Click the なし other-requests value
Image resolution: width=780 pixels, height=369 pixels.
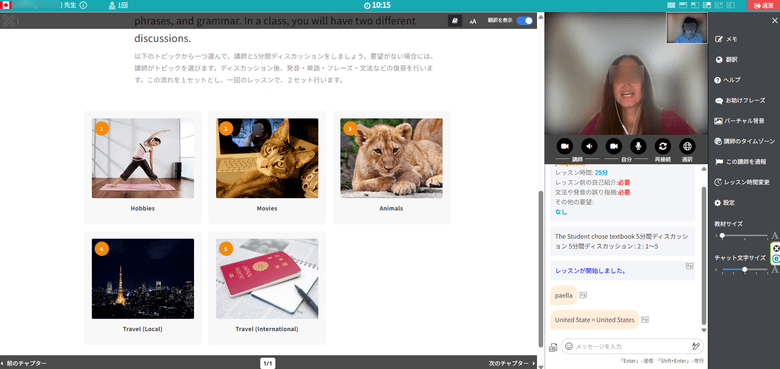pos(561,212)
